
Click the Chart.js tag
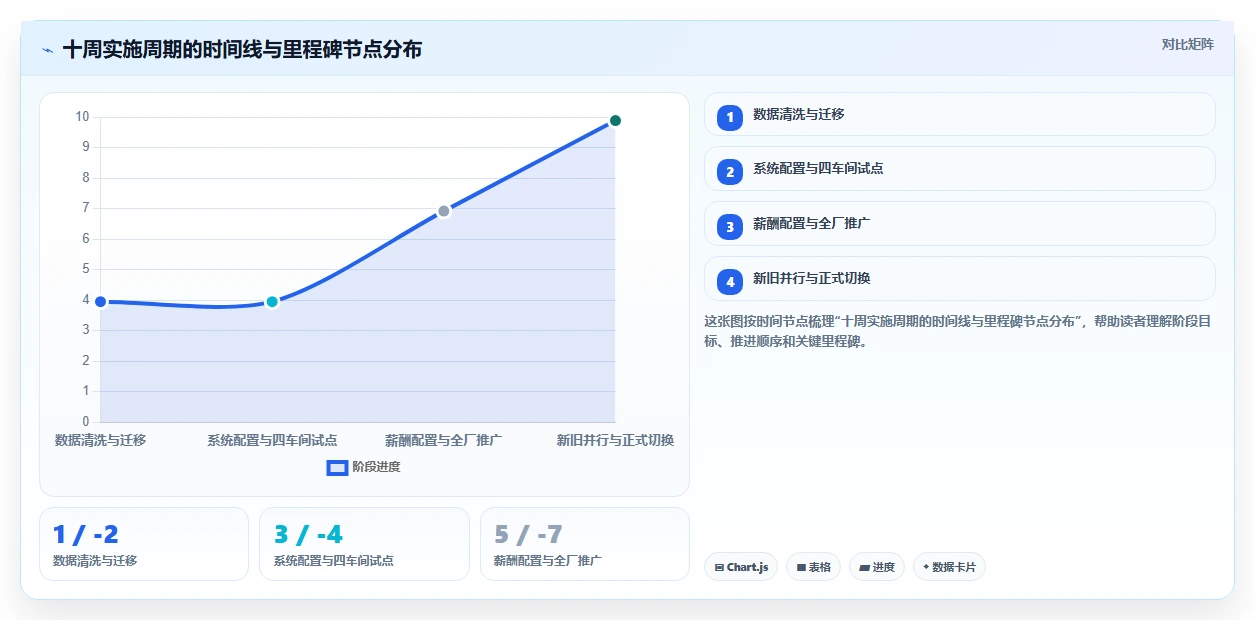point(741,567)
